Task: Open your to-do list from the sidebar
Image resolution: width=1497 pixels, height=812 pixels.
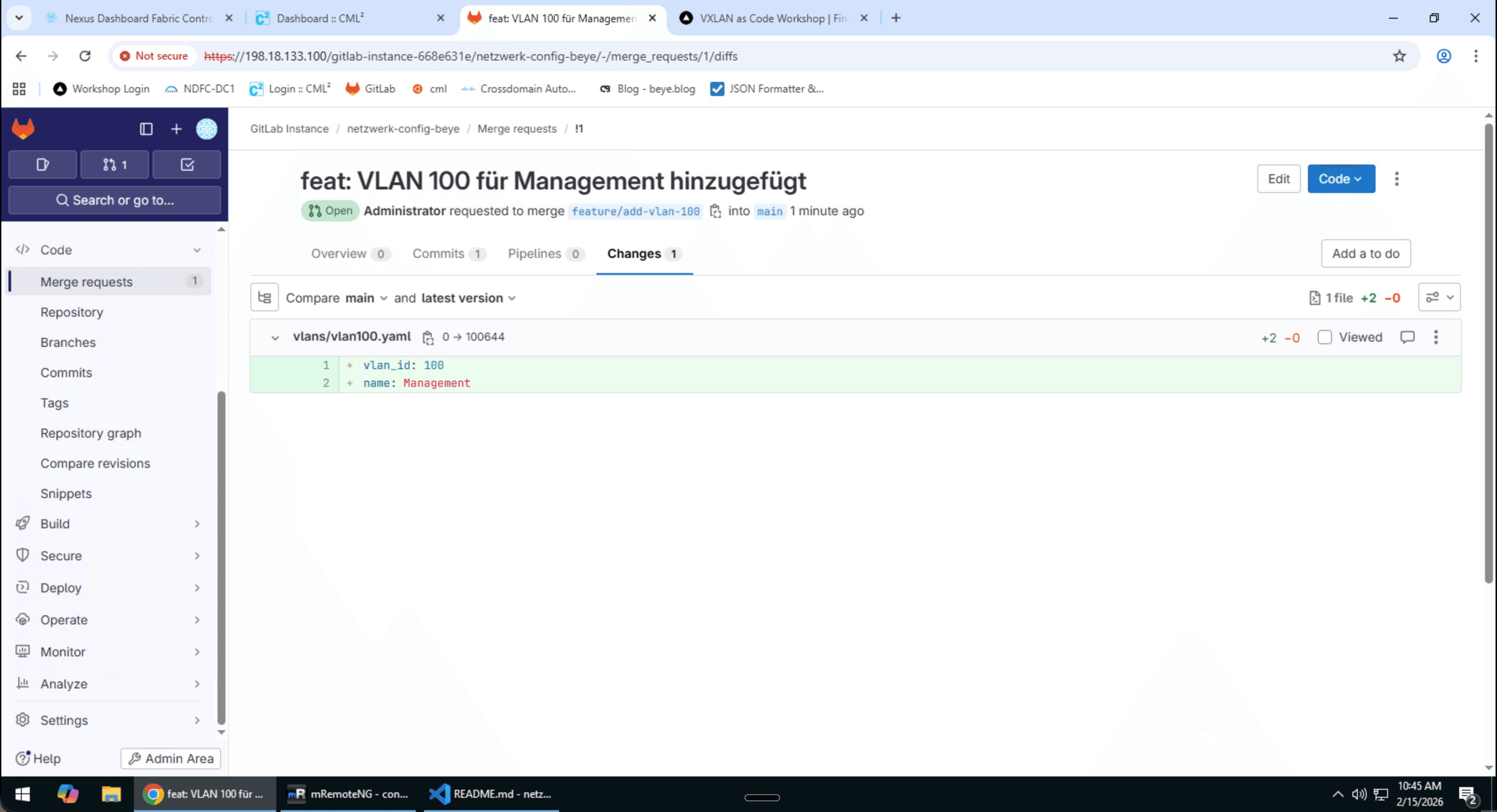Action: [x=187, y=165]
